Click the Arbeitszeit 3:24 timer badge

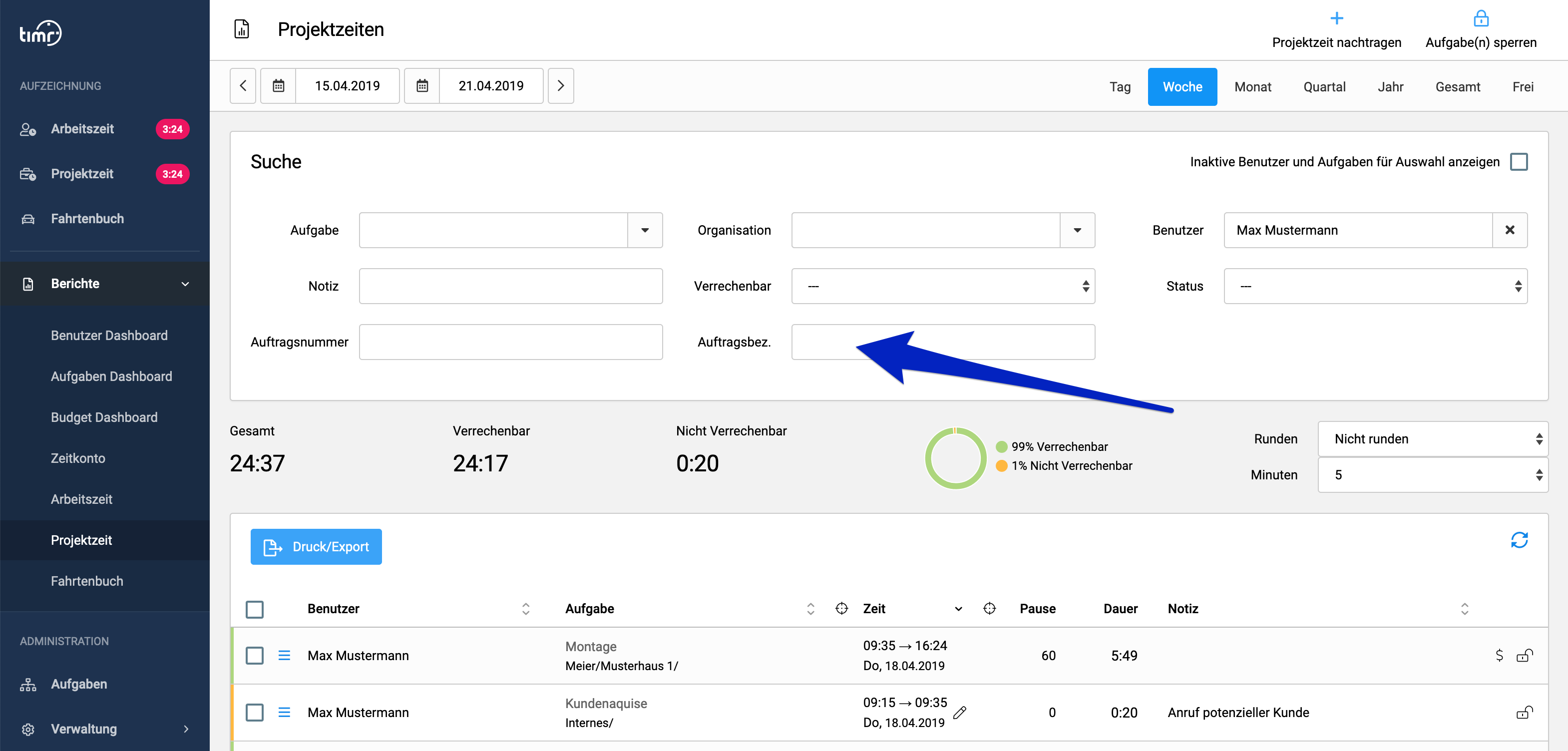click(172, 129)
